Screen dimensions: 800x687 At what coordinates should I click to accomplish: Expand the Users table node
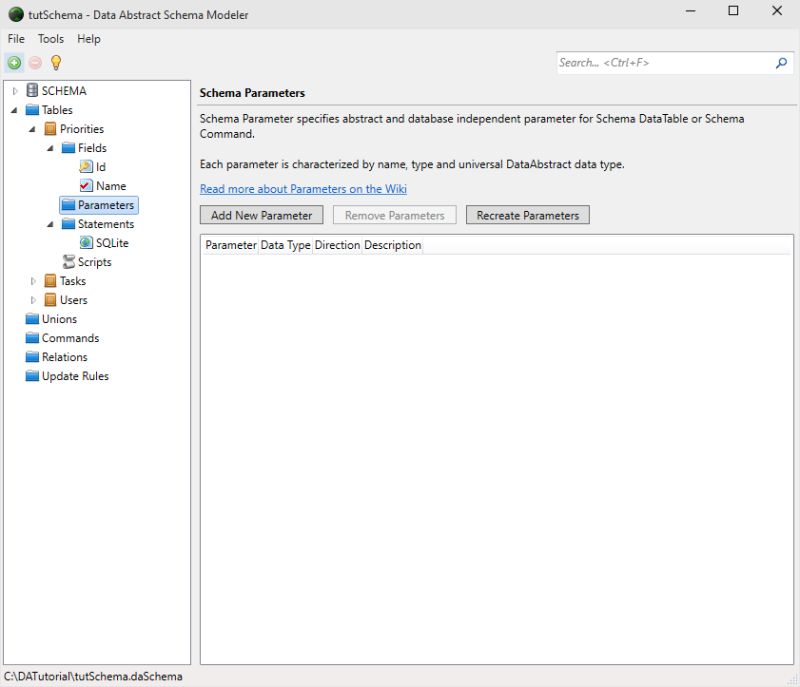(33, 300)
